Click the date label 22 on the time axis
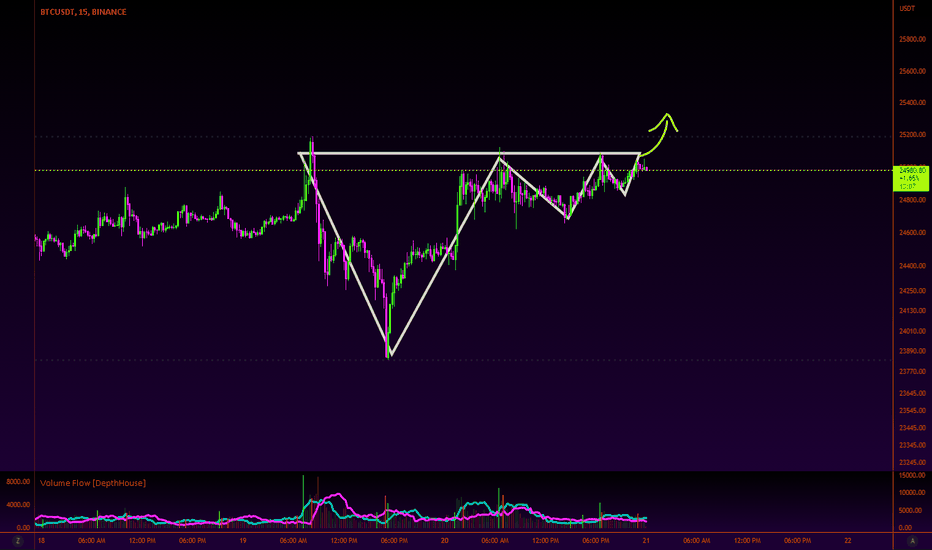Screen dimensions: 932x550 (848, 540)
